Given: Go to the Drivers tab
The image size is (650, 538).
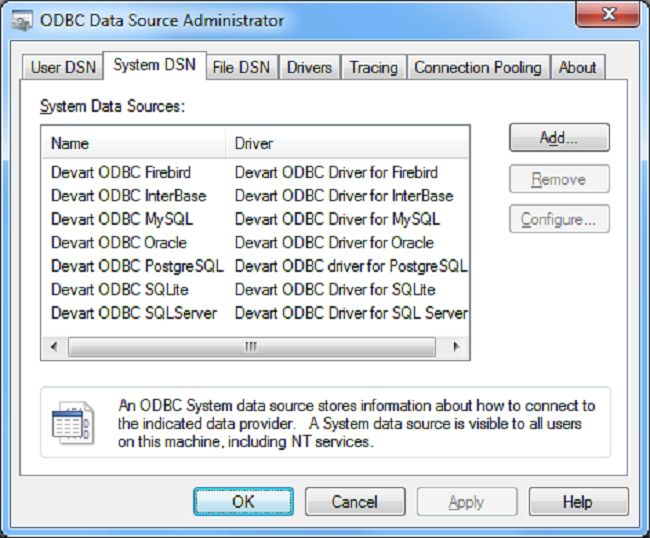Looking at the screenshot, I should (x=310, y=67).
